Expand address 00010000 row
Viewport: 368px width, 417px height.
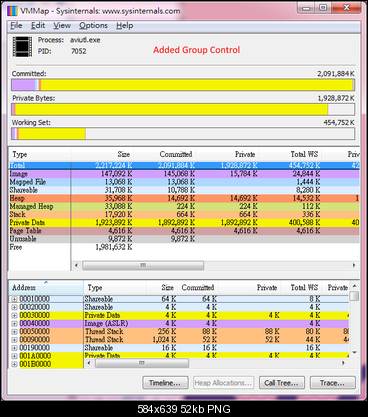click(x=14, y=299)
